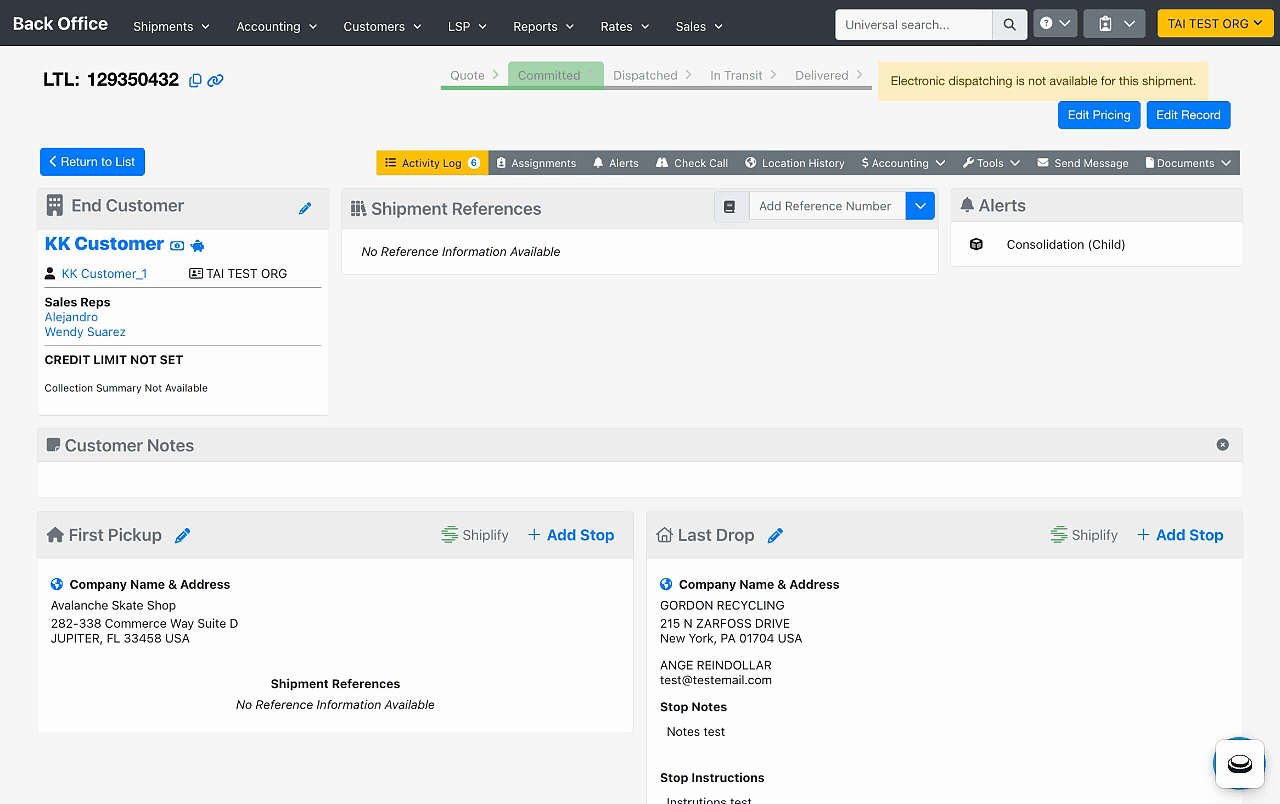
Task: Open the chat widget bubble
Action: pyautogui.click(x=1240, y=764)
